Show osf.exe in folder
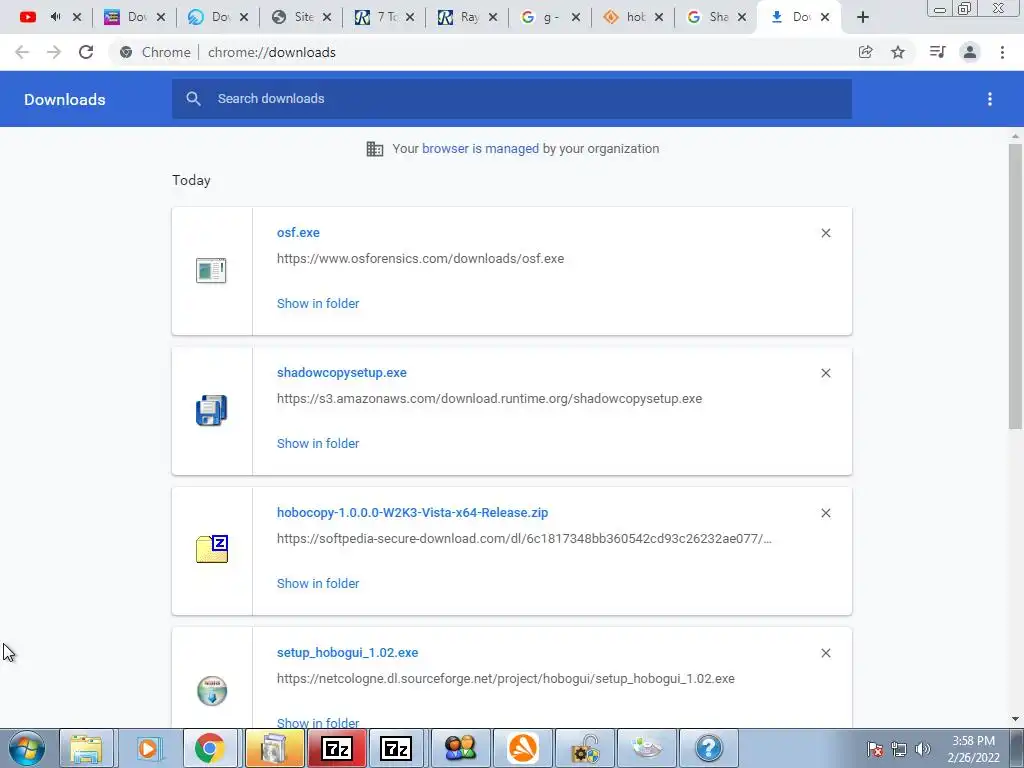Viewport: 1024px width, 768px height. pyautogui.click(x=318, y=304)
